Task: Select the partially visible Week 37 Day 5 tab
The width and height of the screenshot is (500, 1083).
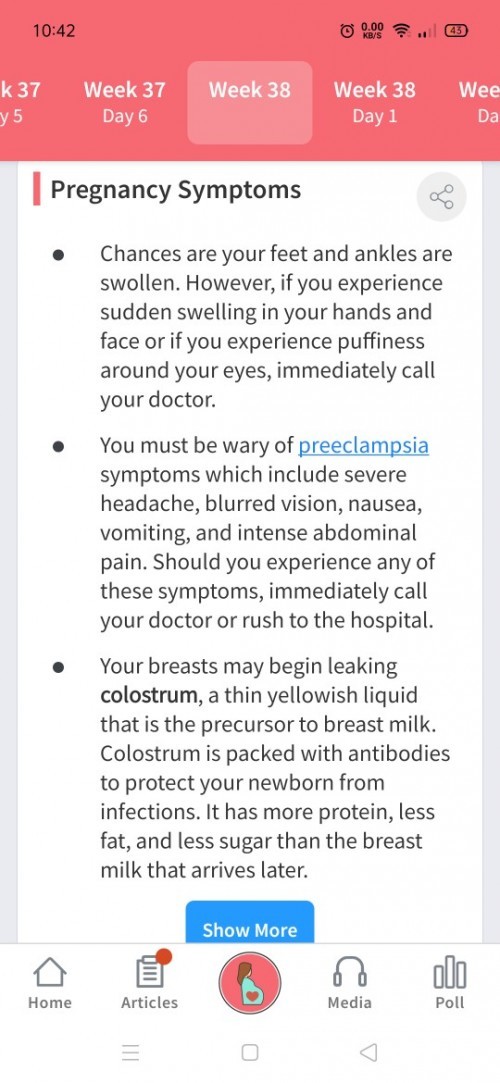Action: tap(19, 102)
